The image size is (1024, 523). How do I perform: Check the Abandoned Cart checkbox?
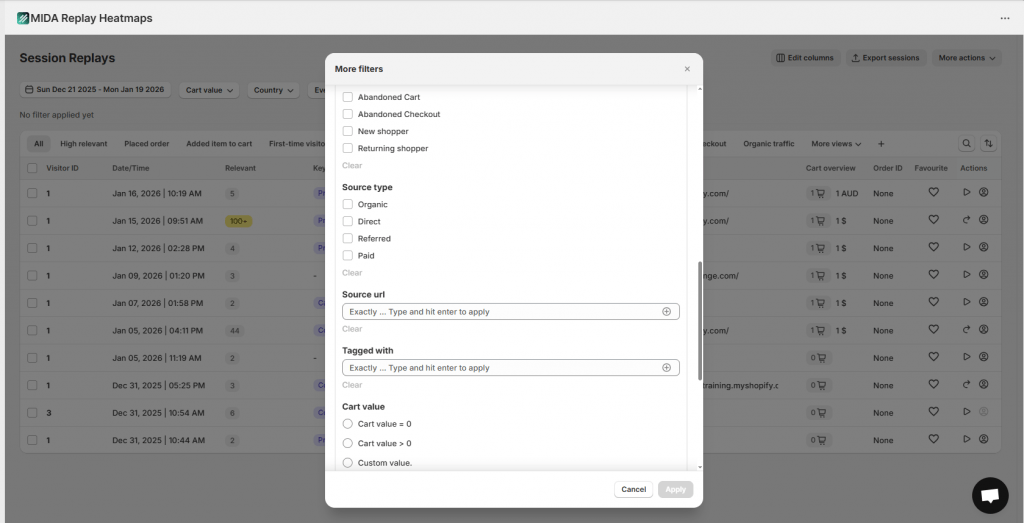pyautogui.click(x=348, y=97)
